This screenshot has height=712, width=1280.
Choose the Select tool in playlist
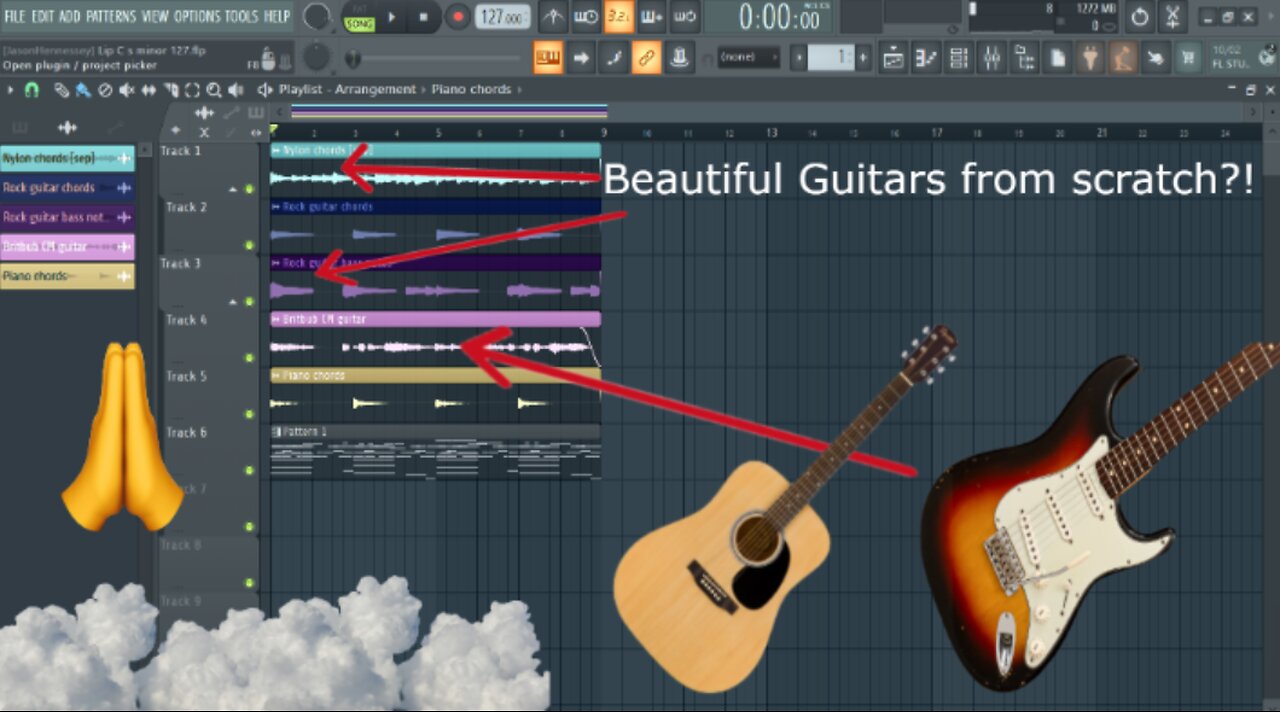coord(193,90)
